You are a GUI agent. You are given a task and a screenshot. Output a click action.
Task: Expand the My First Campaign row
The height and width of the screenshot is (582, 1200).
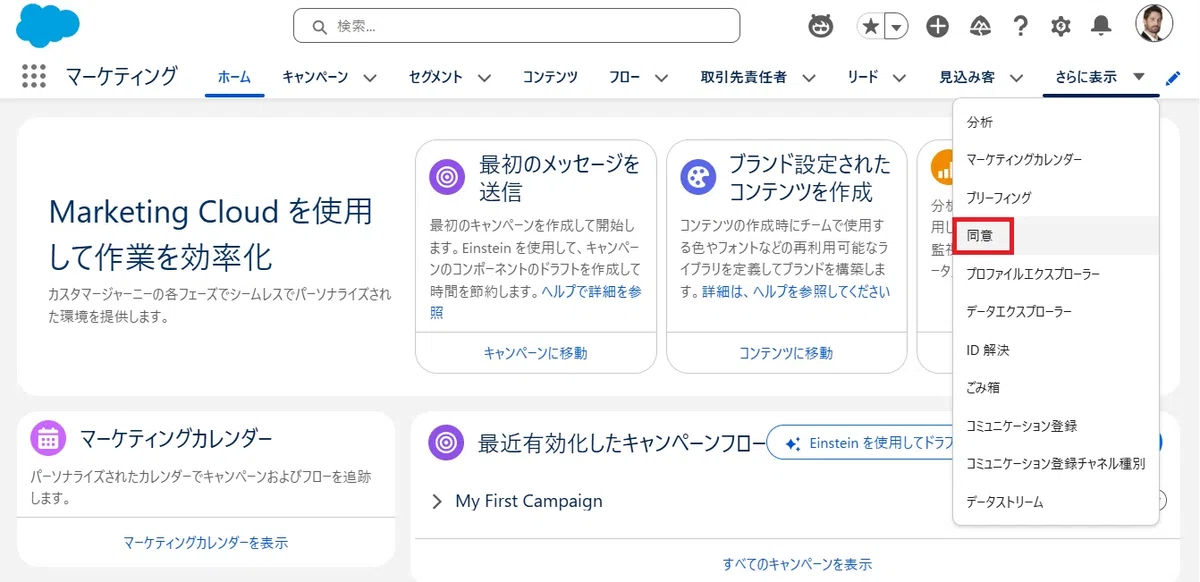click(x=437, y=502)
